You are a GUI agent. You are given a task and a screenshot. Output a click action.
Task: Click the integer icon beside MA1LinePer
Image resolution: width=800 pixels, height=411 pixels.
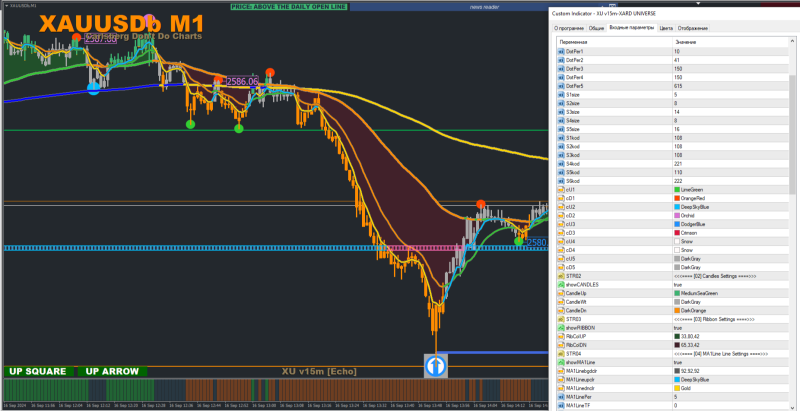coord(562,397)
